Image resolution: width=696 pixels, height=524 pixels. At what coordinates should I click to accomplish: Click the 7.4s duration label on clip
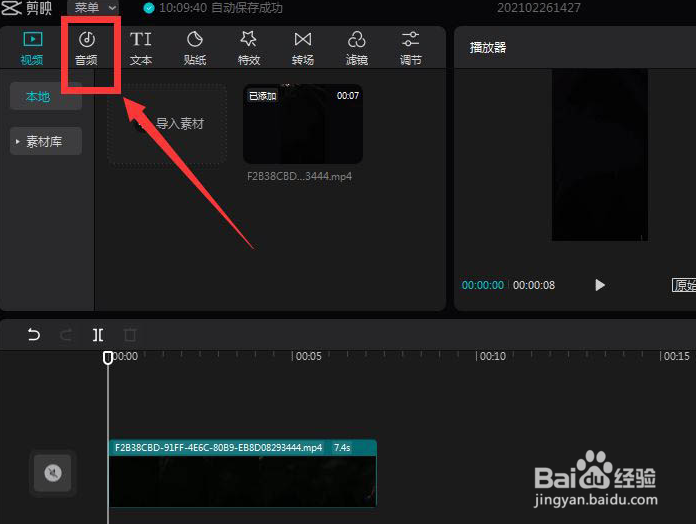click(x=342, y=448)
